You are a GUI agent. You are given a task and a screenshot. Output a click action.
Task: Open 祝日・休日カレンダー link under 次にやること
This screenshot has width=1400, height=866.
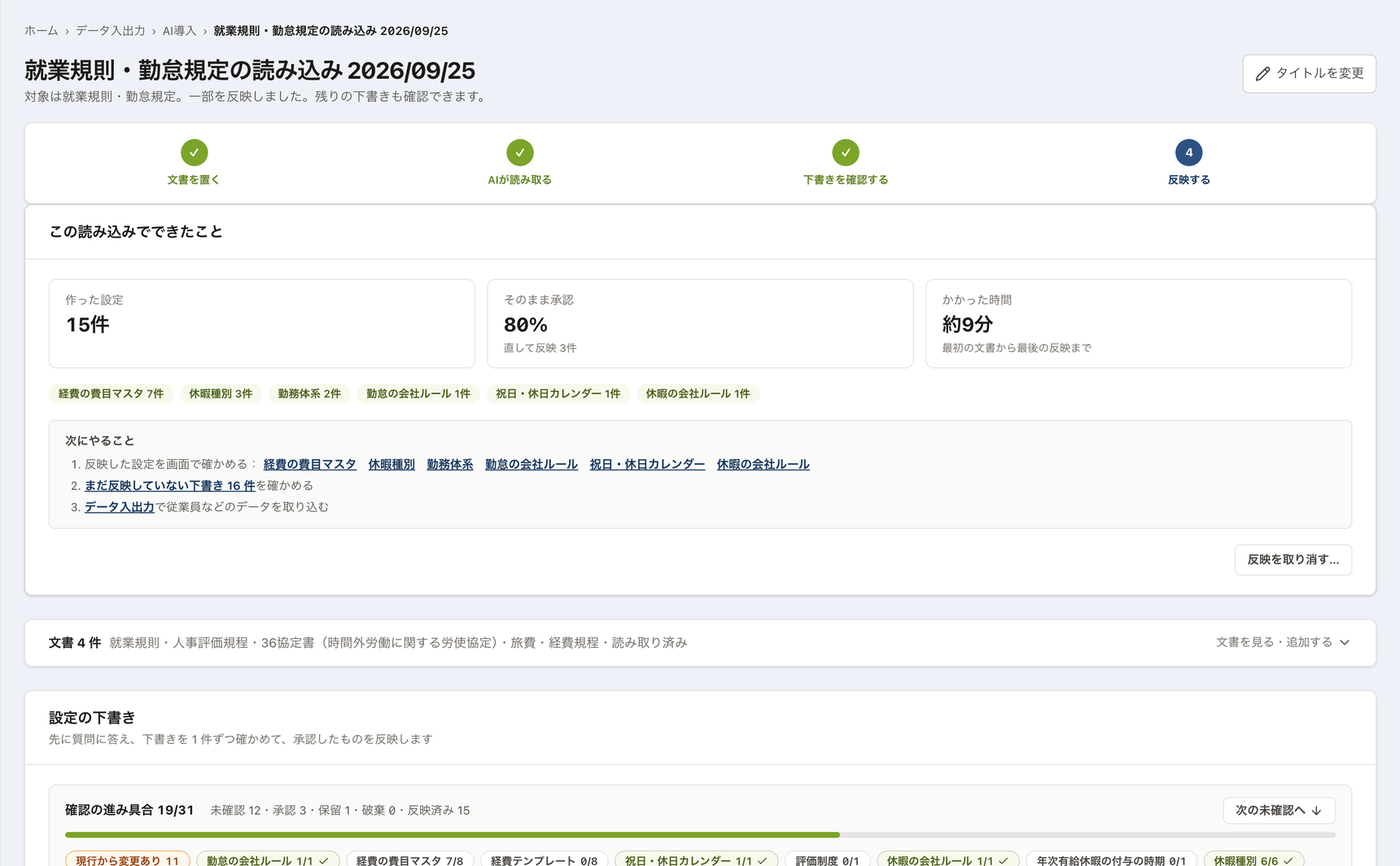[x=647, y=464]
